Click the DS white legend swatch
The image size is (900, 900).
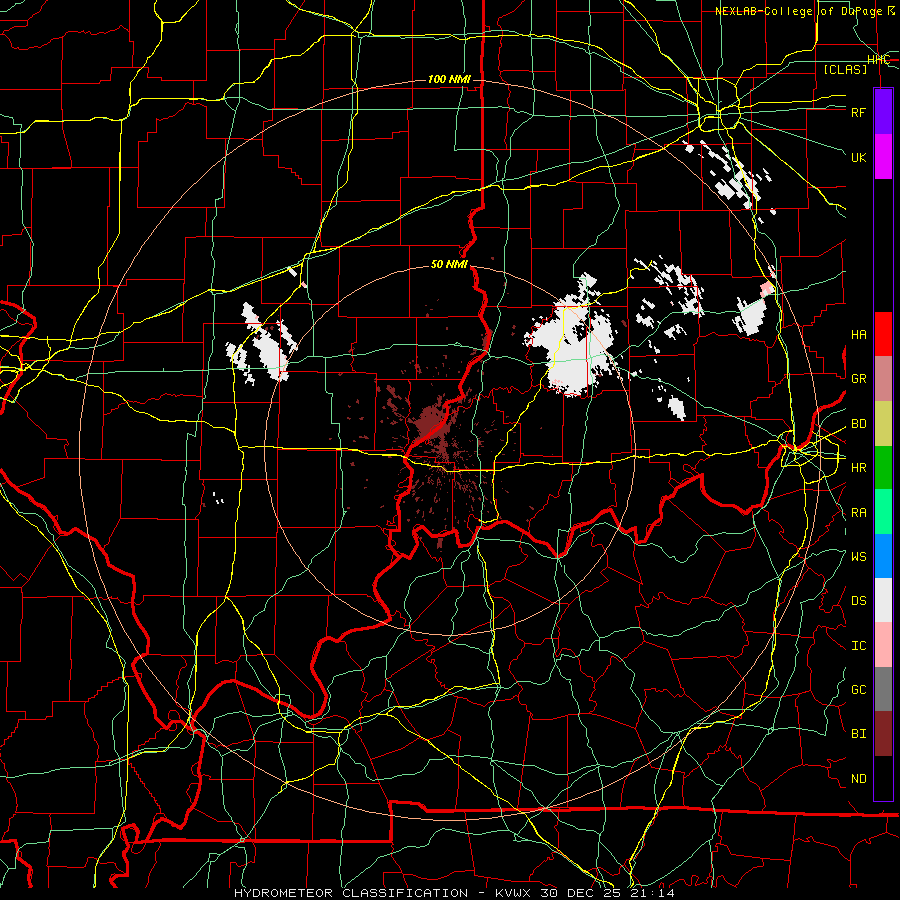pos(883,600)
